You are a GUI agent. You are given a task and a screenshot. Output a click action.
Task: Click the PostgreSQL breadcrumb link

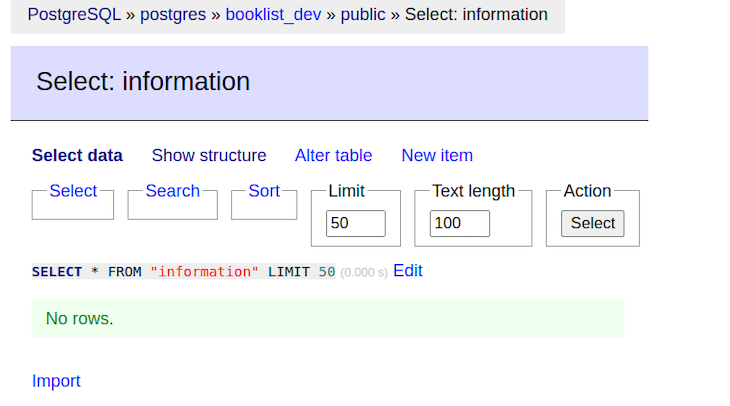pos(74,15)
